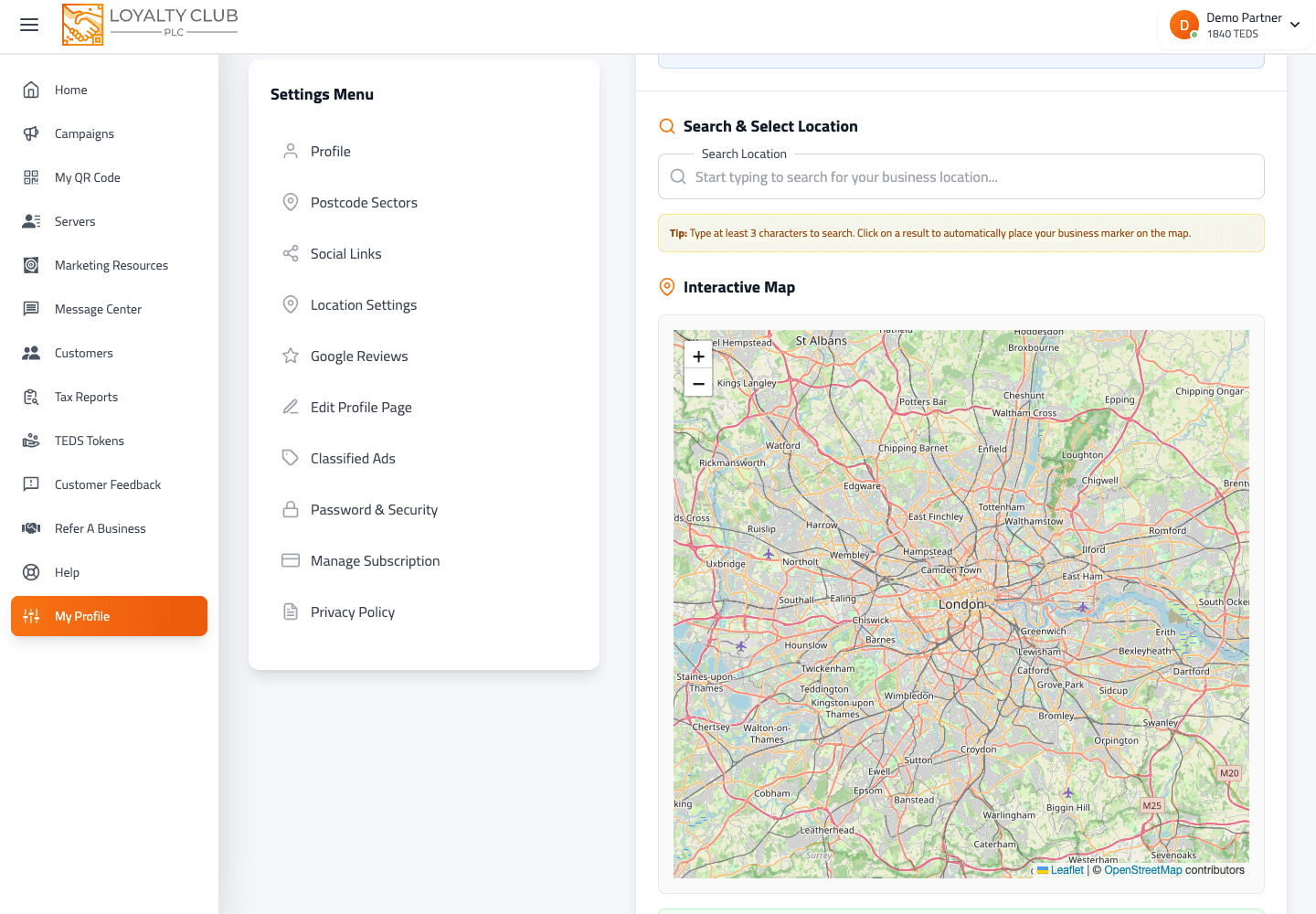Open Customer Feedback
The width and height of the screenshot is (1316, 914).
pyautogui.click(x=109, y=484)
